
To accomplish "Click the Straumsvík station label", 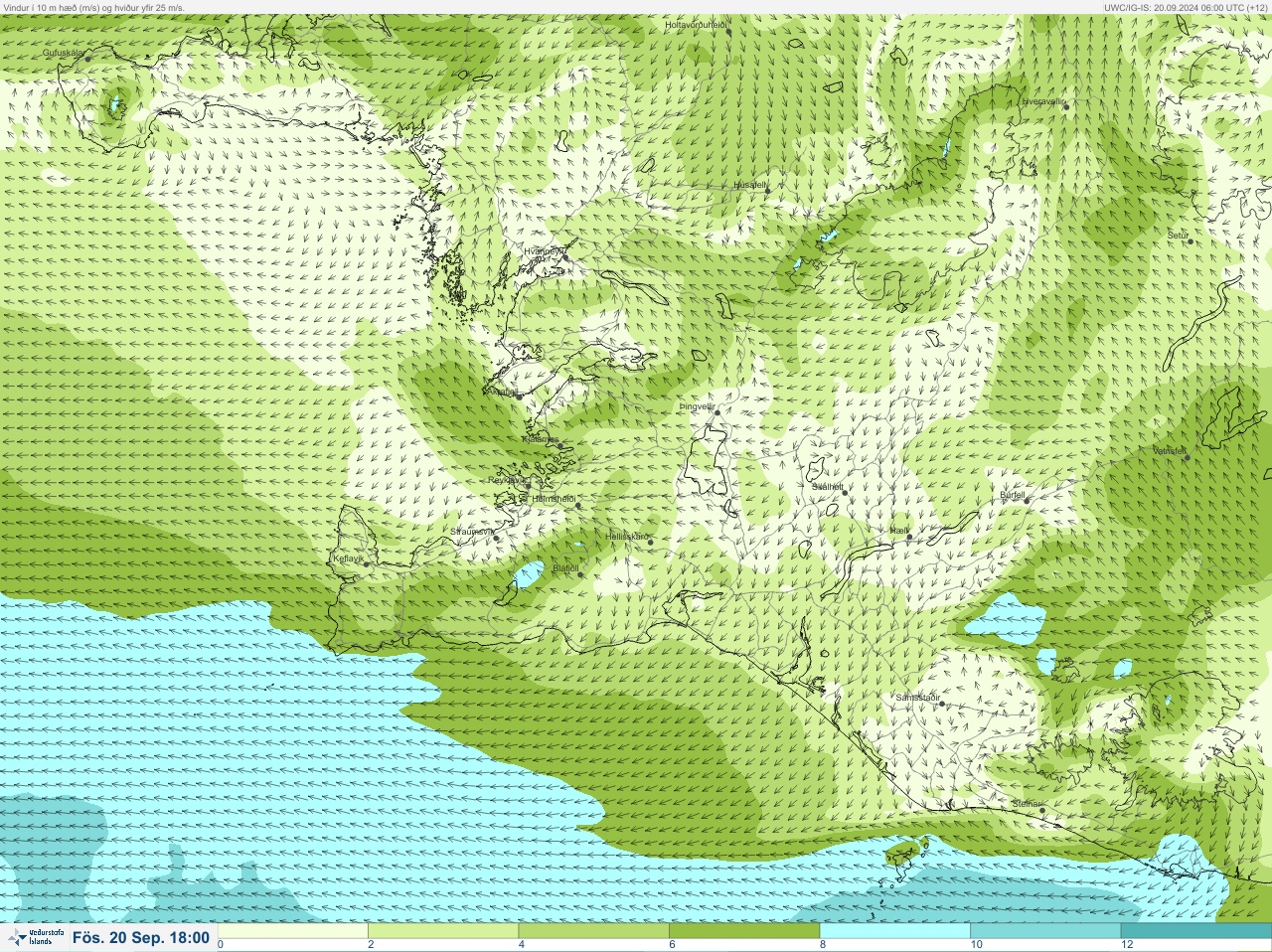I will pos(471,532).
